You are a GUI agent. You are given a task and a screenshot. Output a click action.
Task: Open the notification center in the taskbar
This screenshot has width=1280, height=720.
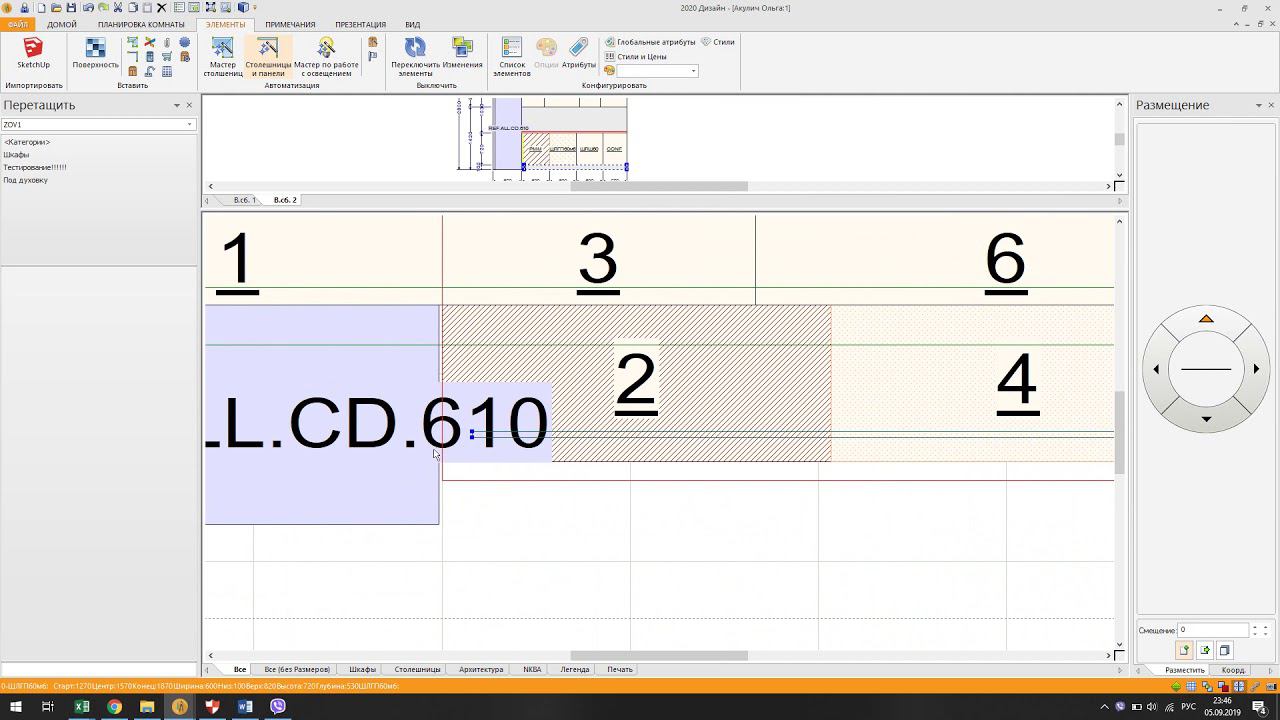[1260, 707]
